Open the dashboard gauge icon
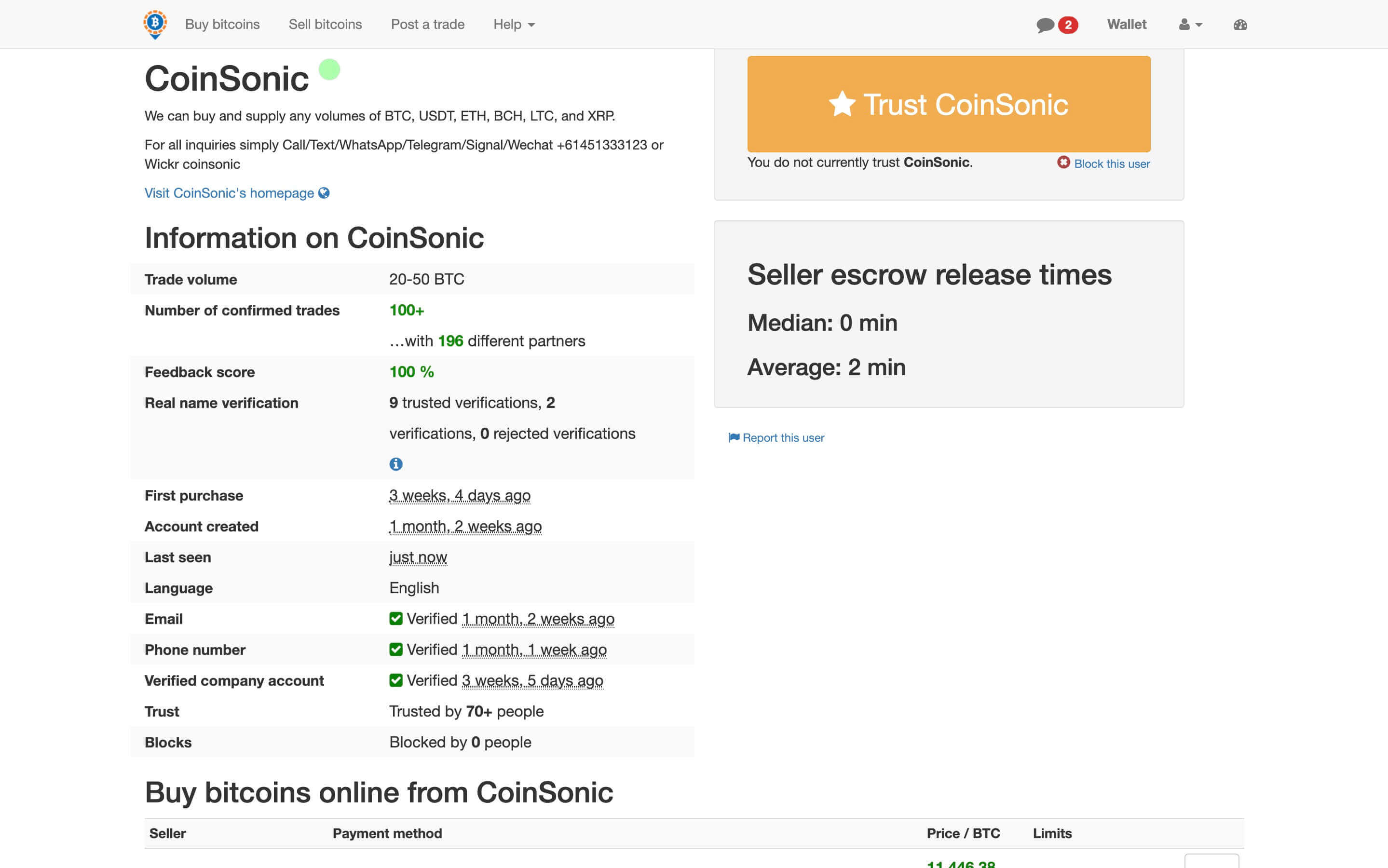 (x=1240, y=25)
